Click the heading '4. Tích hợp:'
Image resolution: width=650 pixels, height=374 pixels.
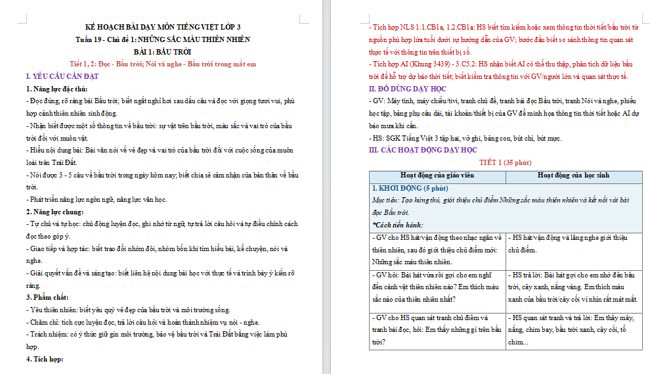tap(45, 359)
